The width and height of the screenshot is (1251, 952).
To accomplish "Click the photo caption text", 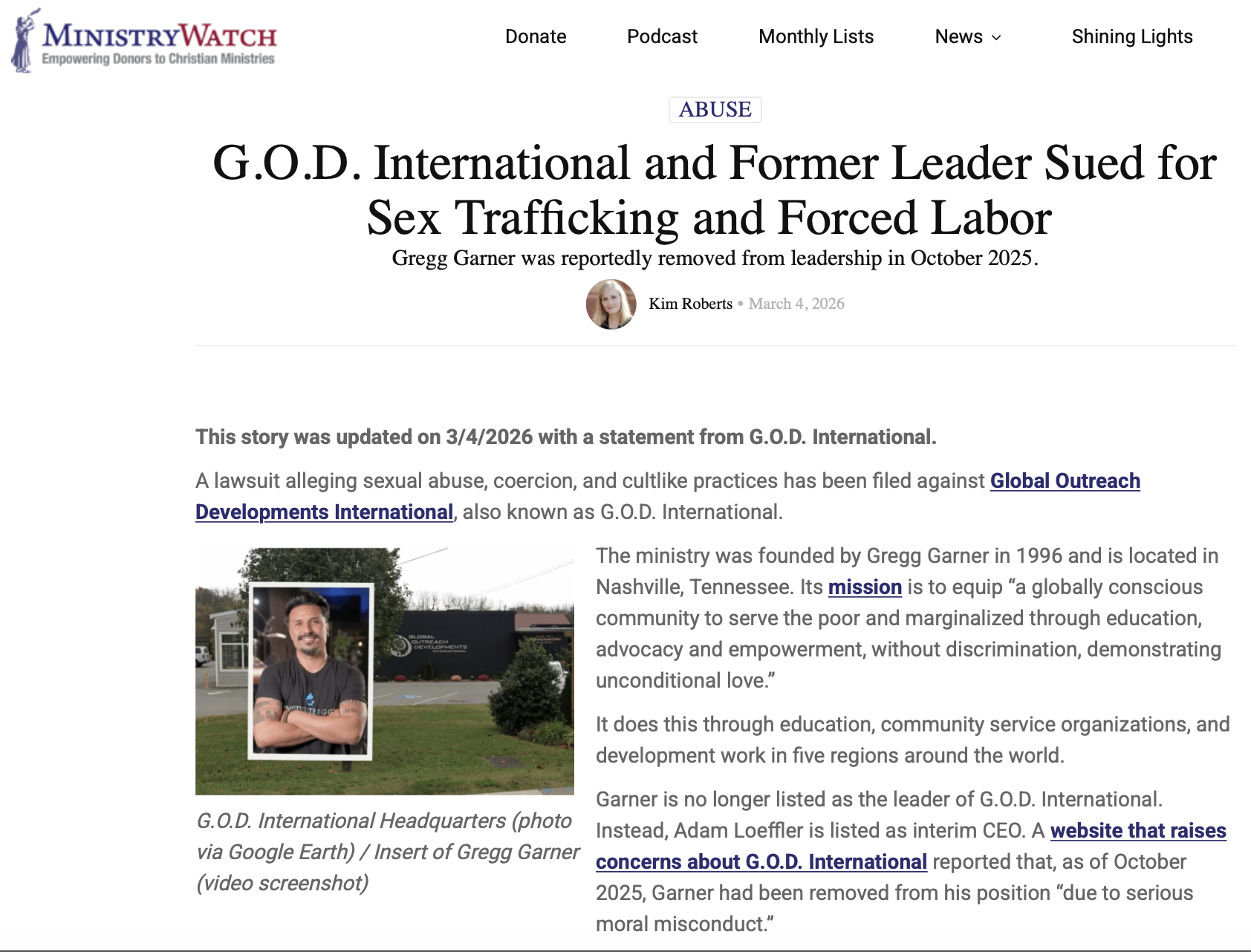I will click(386, 852).
